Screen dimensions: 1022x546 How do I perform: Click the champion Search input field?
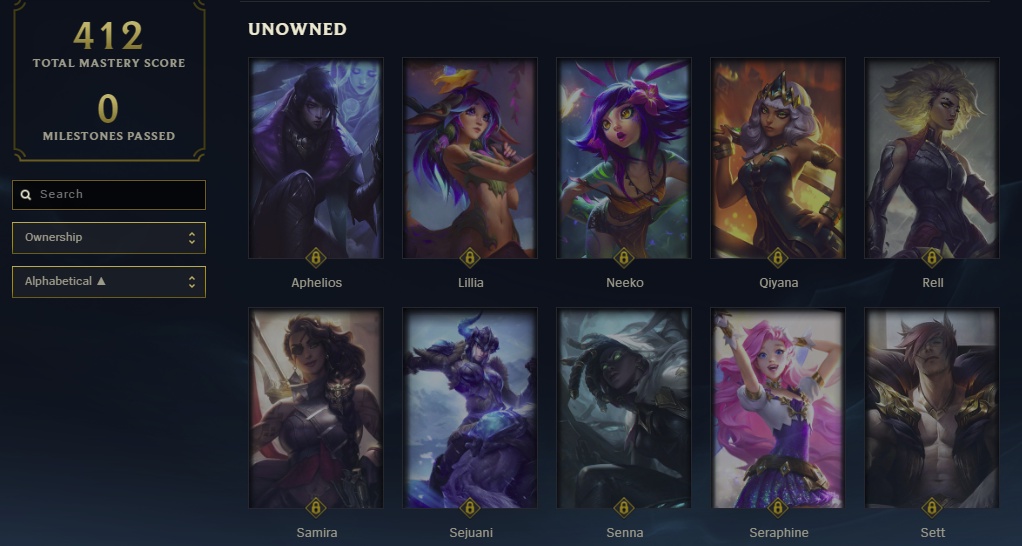click(109, 195)
